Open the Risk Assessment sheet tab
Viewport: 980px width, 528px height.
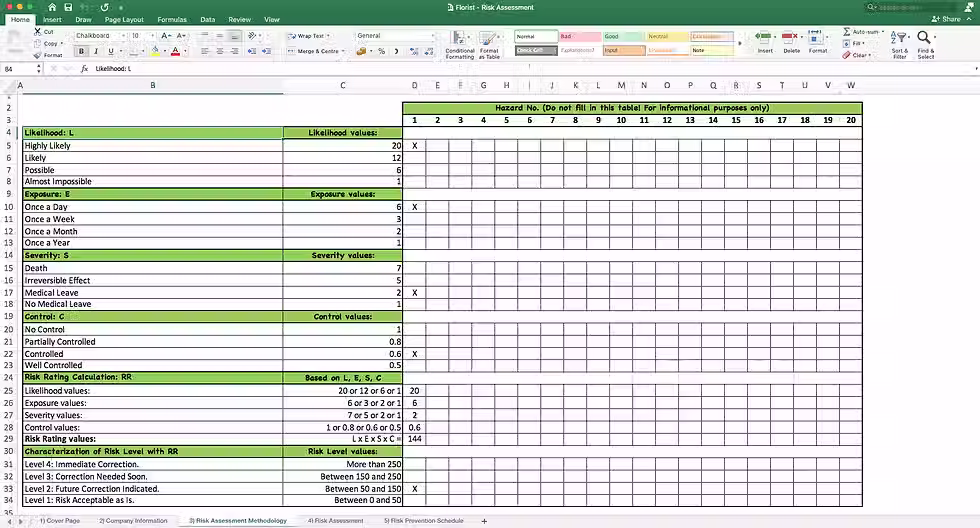click(335, 521)
